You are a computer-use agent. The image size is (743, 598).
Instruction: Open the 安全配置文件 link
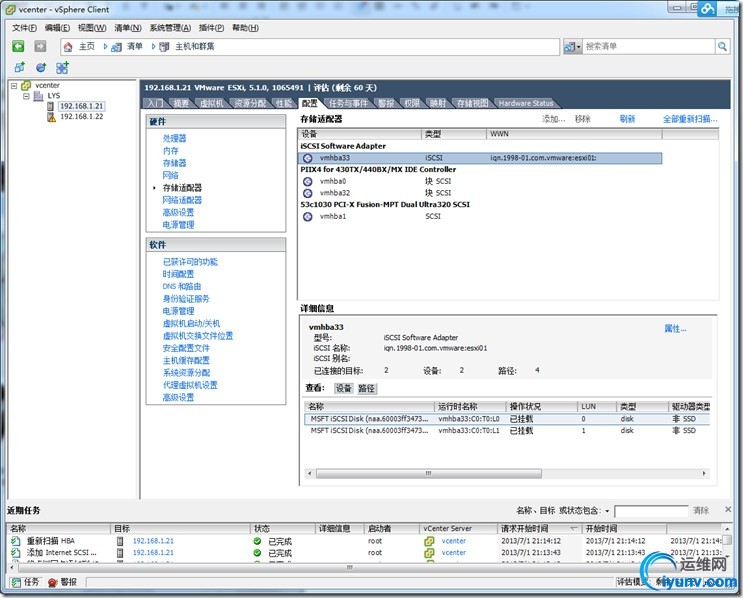186,348
